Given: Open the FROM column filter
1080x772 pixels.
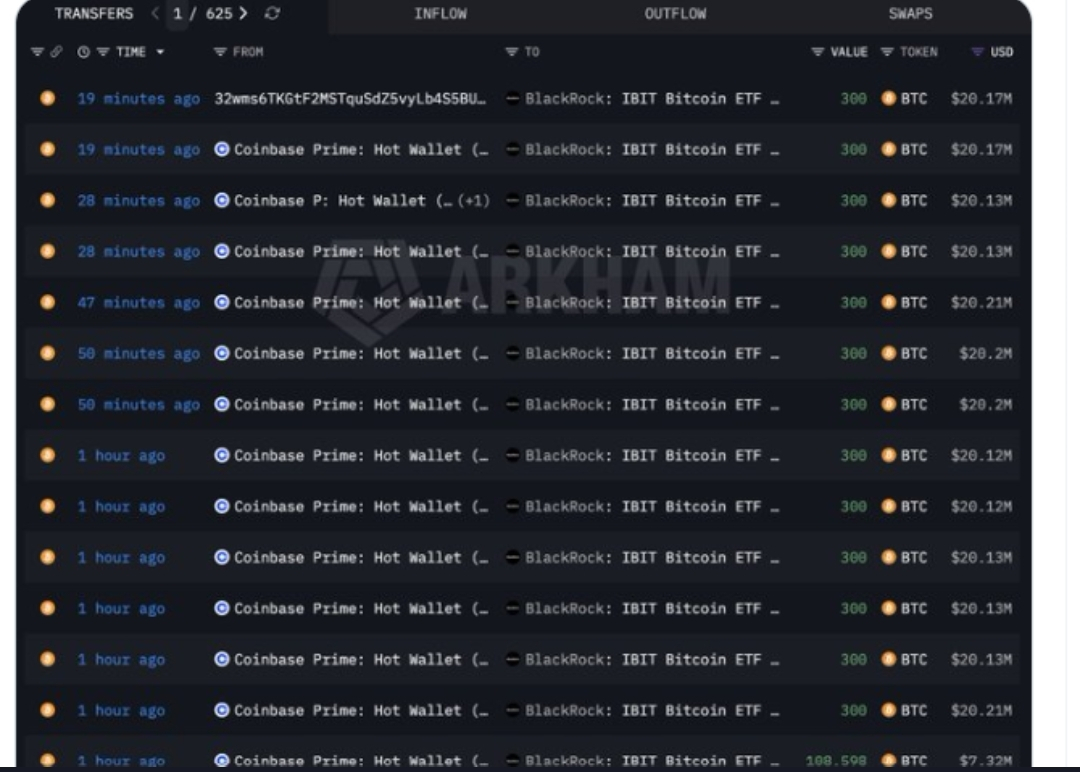Looking at the screenshot, I should coord(220,52).
